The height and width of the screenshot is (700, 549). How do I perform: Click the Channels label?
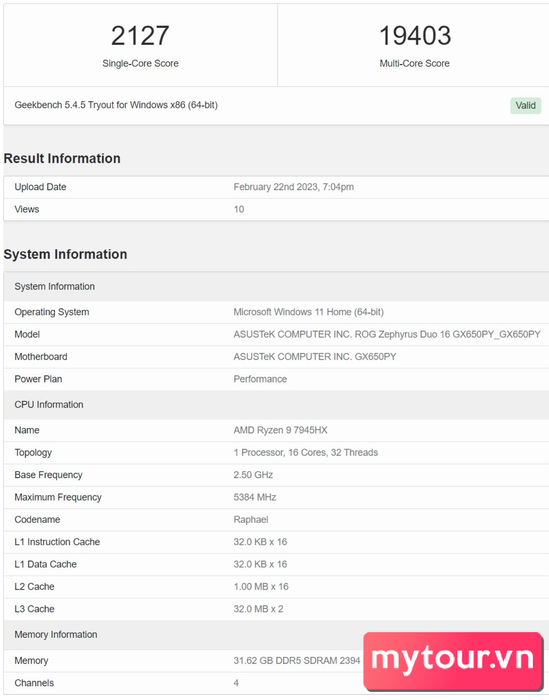34,683
